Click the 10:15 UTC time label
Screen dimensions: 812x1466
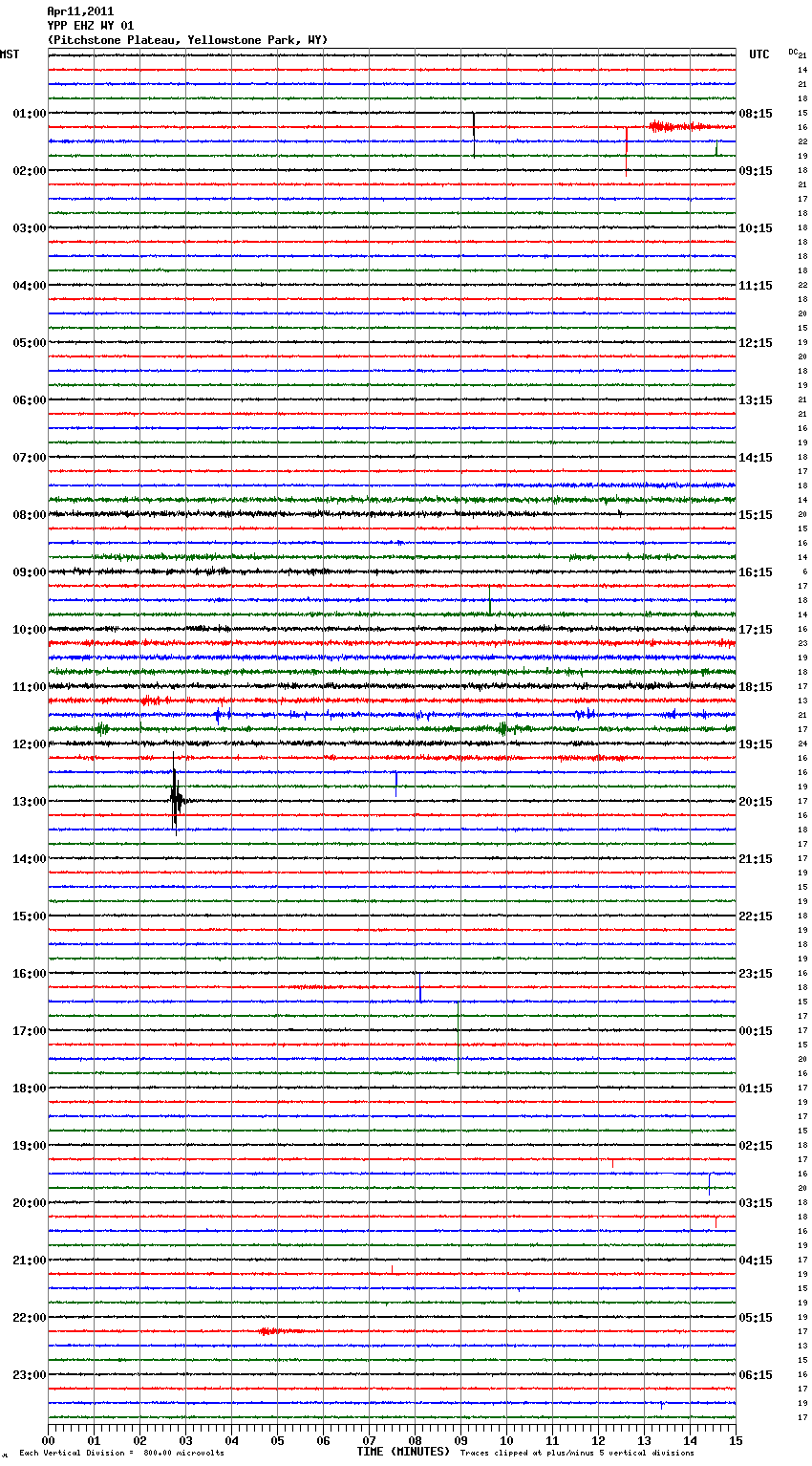point(756,228)
